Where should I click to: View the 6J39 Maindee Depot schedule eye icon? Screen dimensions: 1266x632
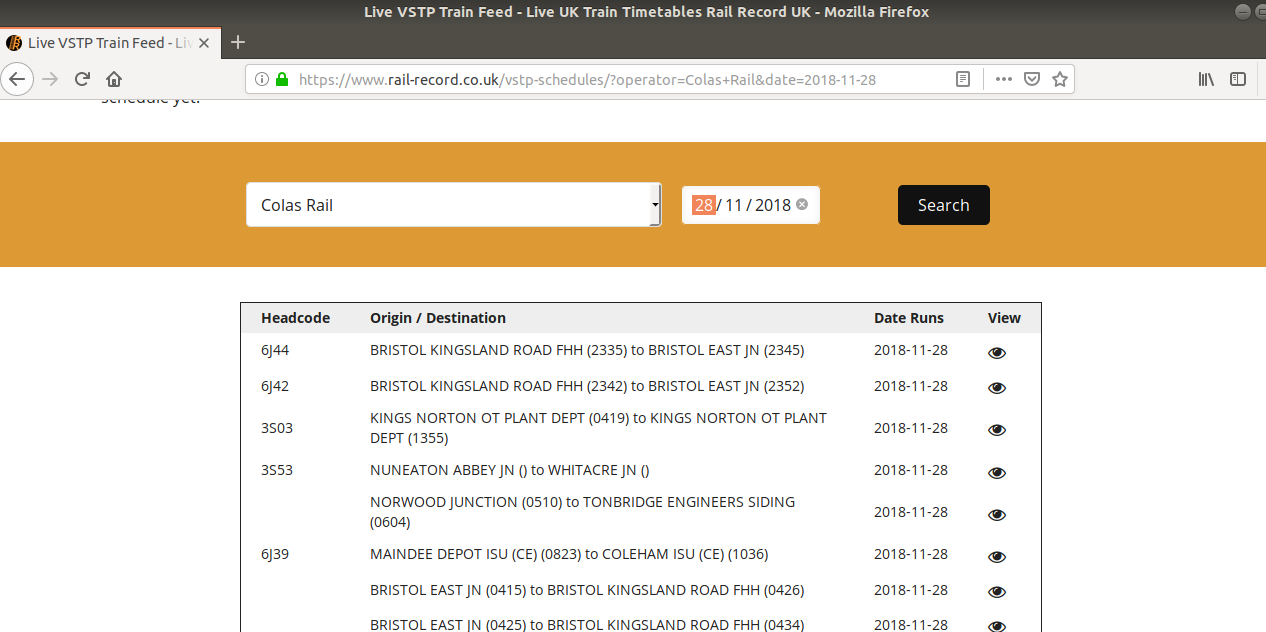coord(996,557)
